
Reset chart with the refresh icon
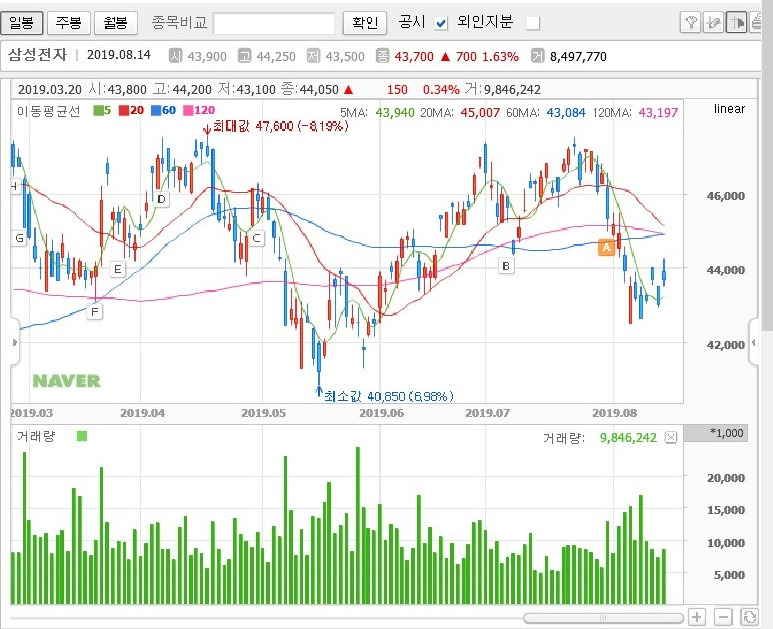[x=749, y=617]
